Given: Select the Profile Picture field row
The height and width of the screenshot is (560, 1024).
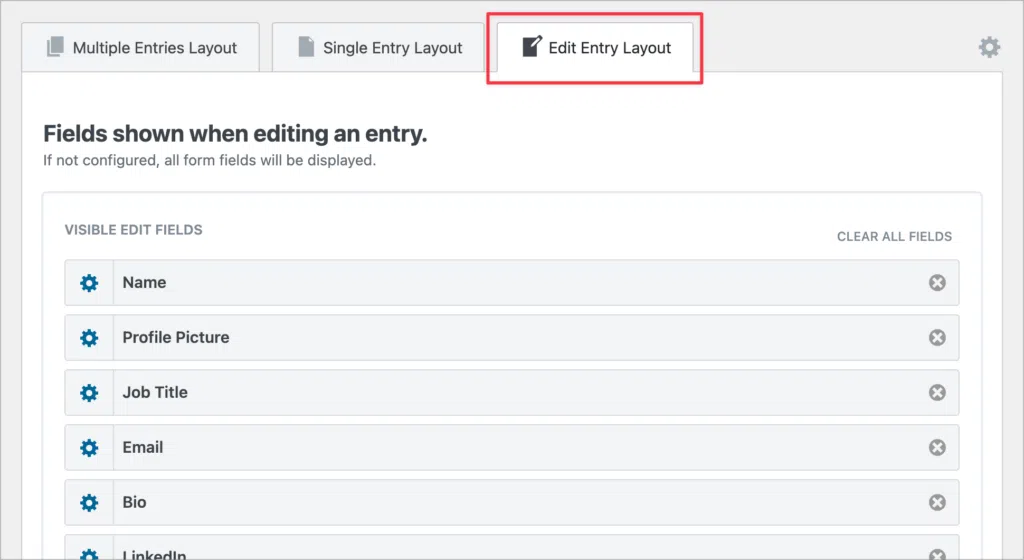Looking at the screenshot, I should [512, 337].
